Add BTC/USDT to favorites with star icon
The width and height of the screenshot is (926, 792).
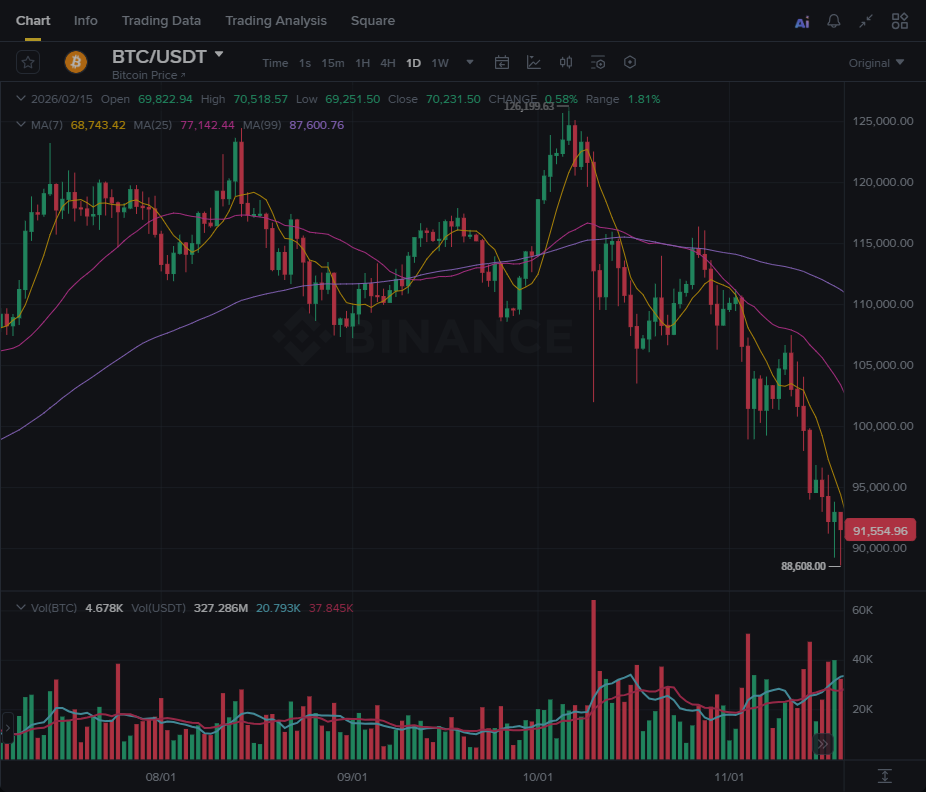28,62
